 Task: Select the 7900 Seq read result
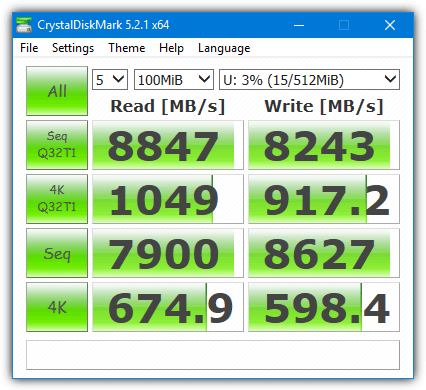tap(168, 253)
